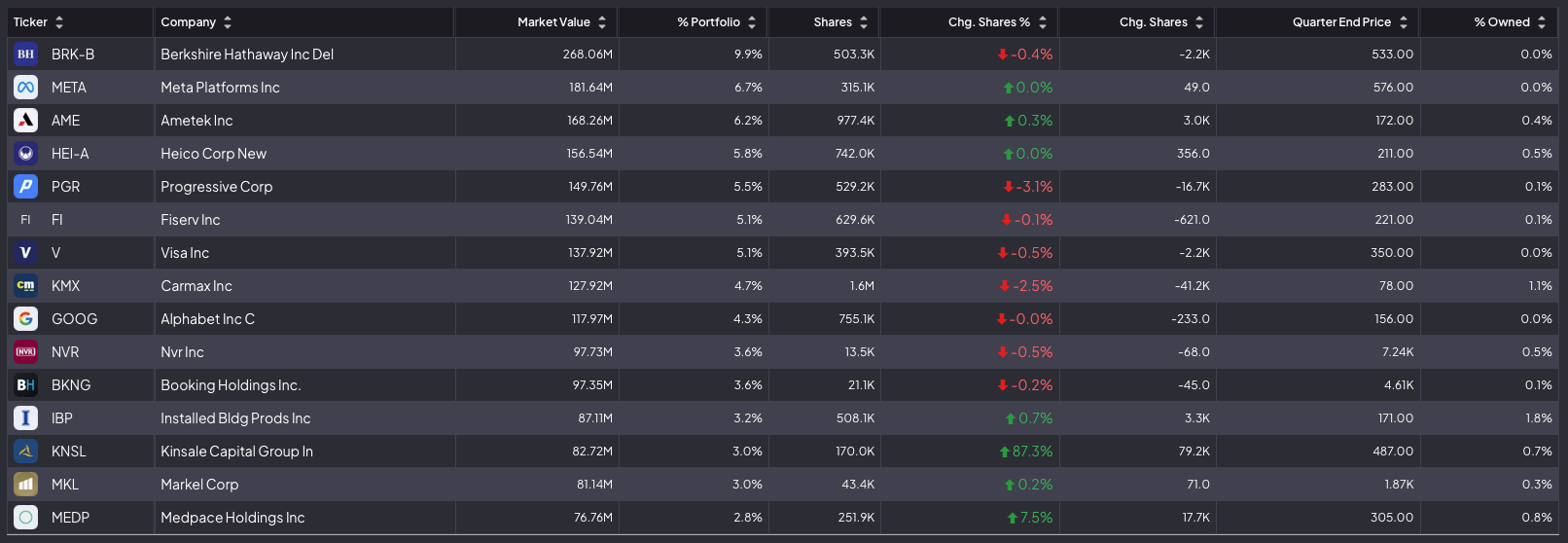Click the Installed Bldg Prods logo icon
1568x543 pixels.
click(25, 418)
